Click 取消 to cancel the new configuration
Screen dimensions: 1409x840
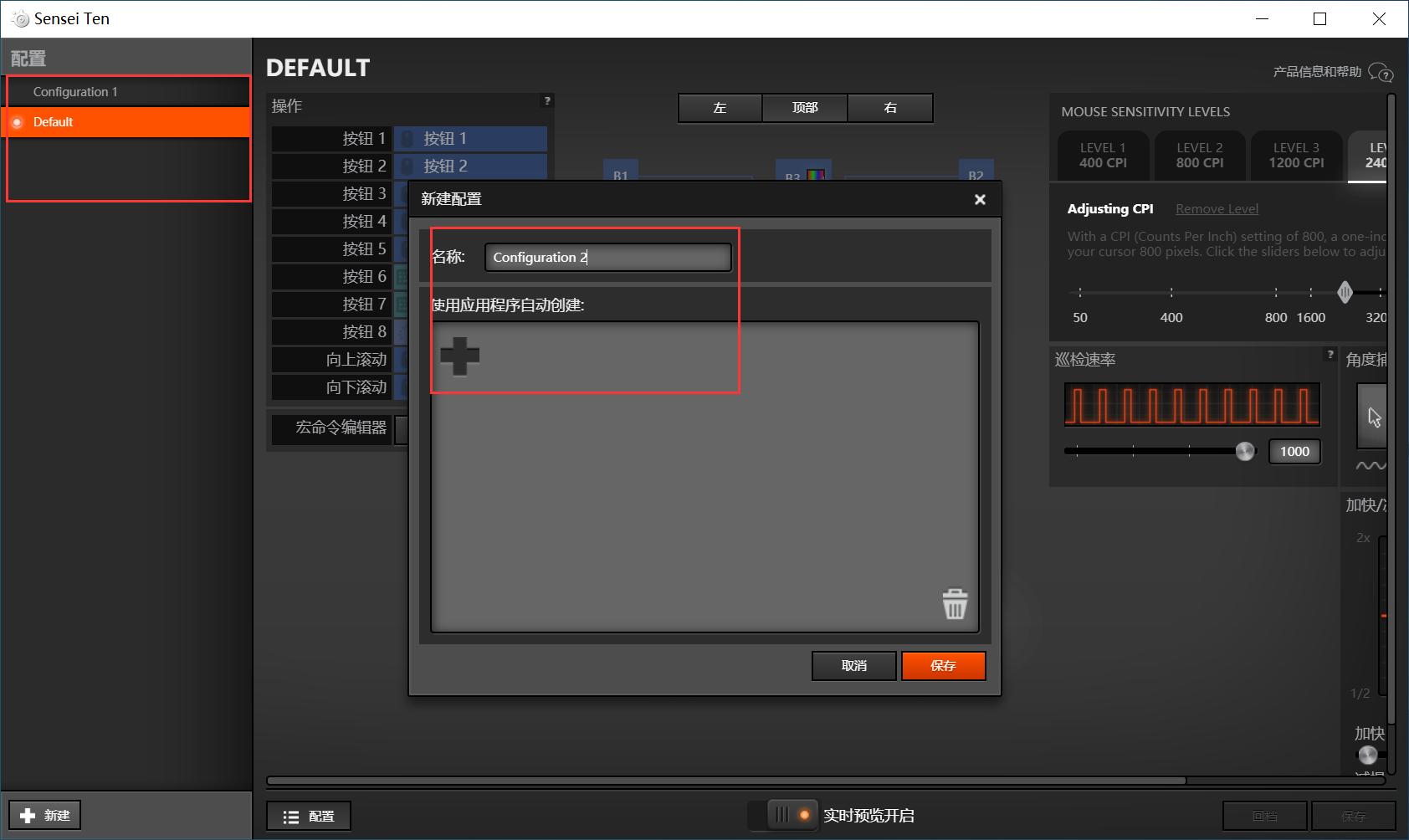tap(854, 666)
